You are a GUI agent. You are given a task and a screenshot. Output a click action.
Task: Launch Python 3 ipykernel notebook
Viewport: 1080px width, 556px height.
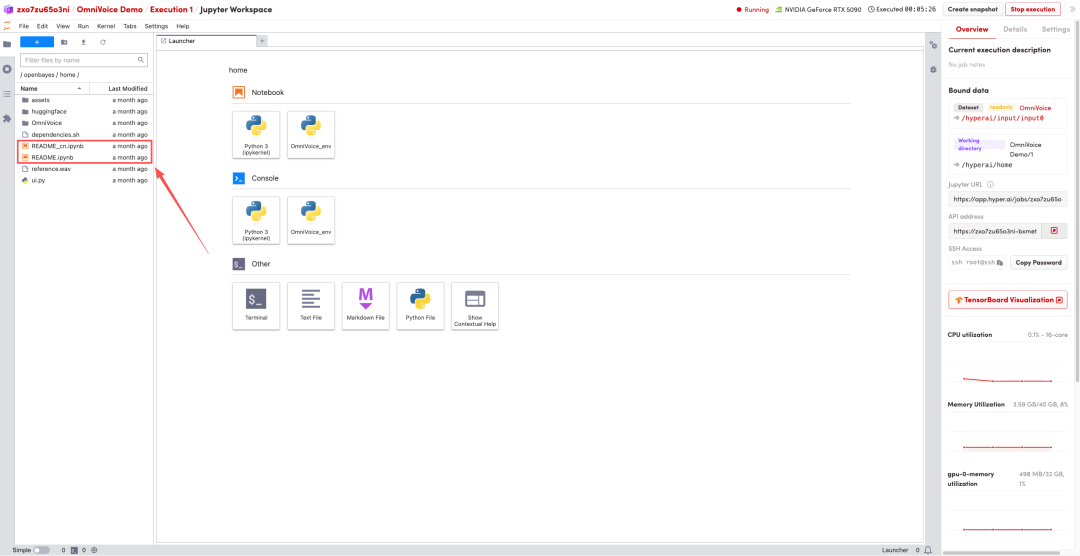point(256,134)
